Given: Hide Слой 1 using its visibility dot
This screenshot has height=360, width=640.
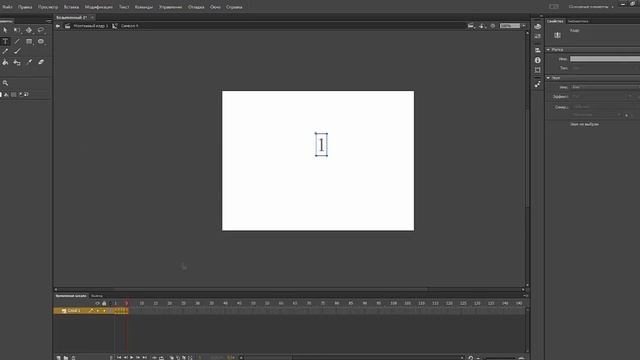Looking at the screenshot, I should 98,311.
